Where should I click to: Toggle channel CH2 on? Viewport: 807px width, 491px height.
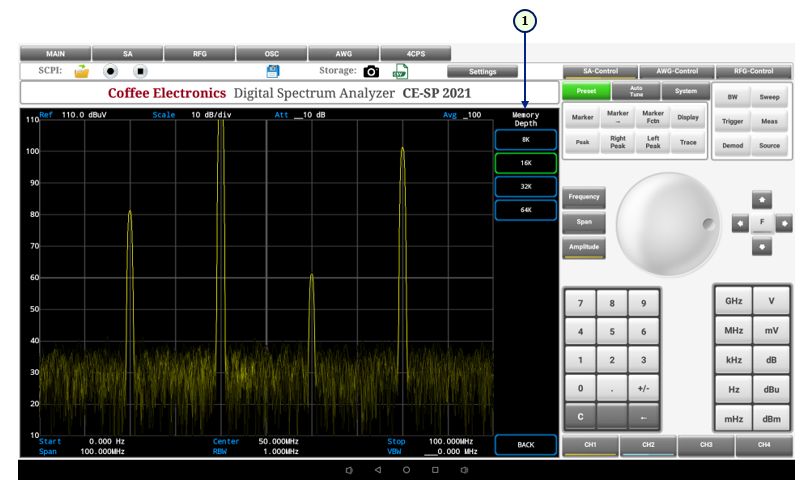[x=648, y=443]
